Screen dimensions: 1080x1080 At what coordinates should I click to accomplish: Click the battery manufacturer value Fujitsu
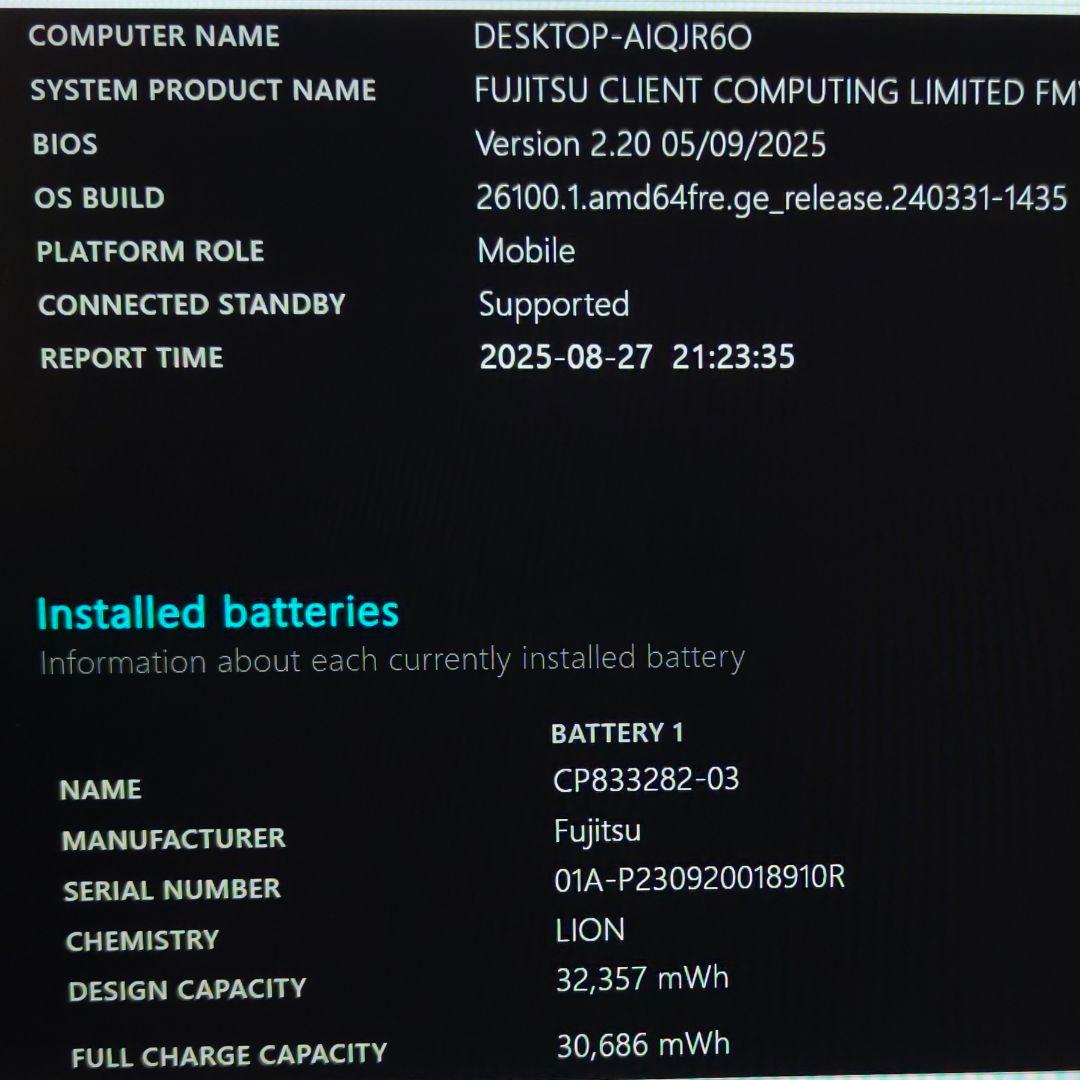pos(597,830)
